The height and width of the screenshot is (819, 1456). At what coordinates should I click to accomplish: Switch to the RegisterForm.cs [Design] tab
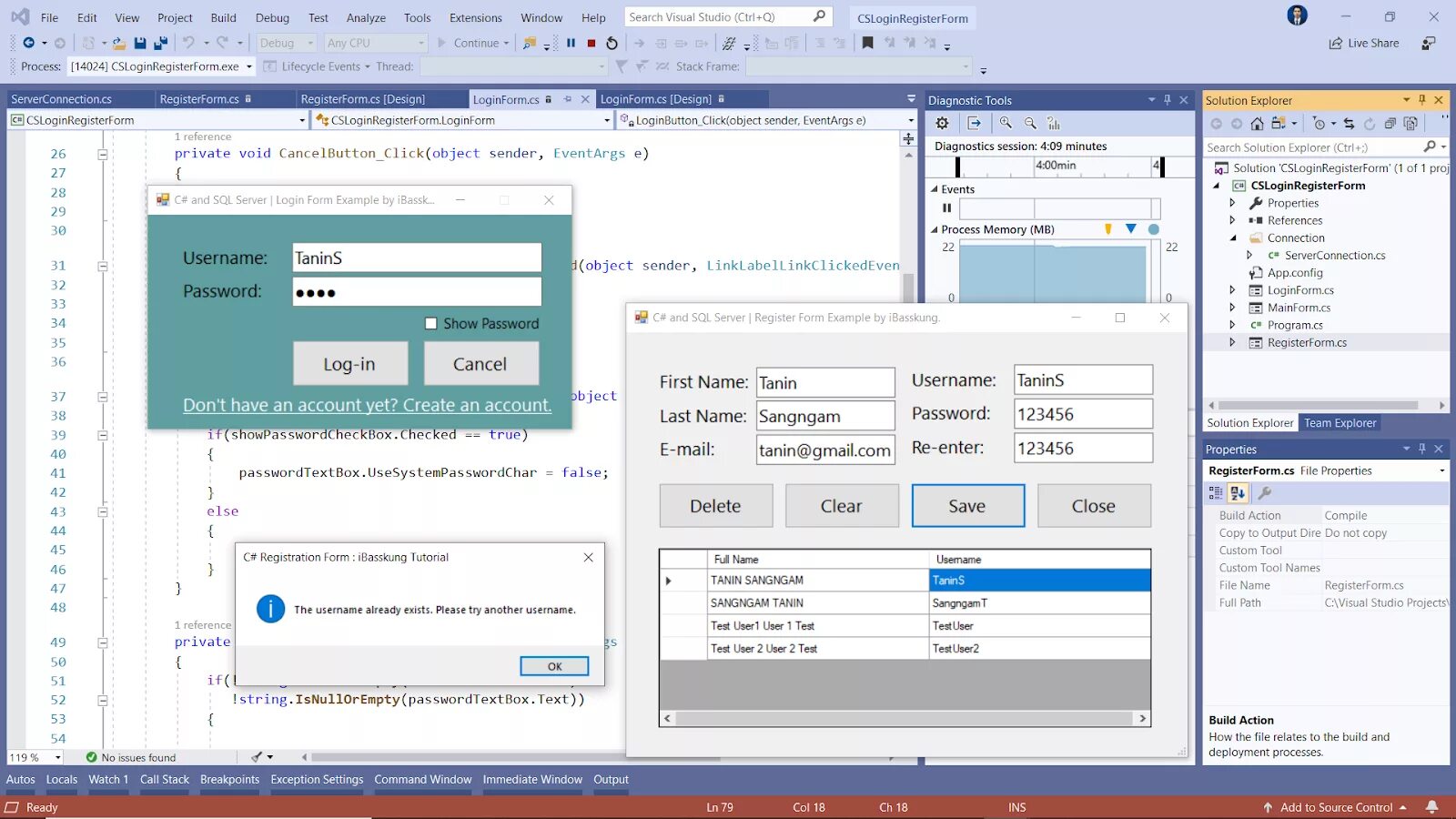coord(363,99)
